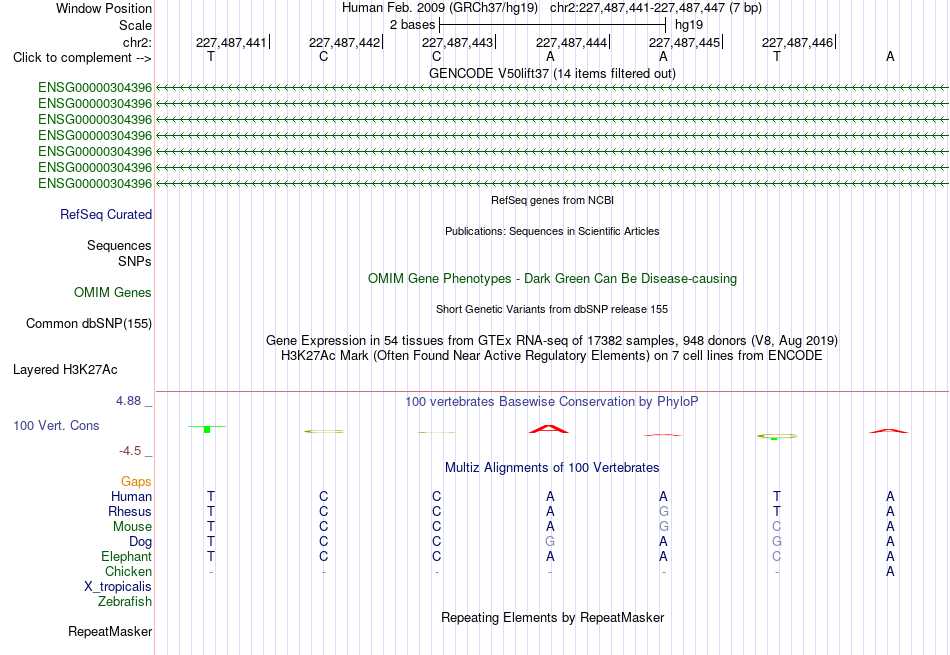The width and height of the screenshot is (950, 655).
Task: Click the 'Sequences' track label
Action: (x=119, y=245)
